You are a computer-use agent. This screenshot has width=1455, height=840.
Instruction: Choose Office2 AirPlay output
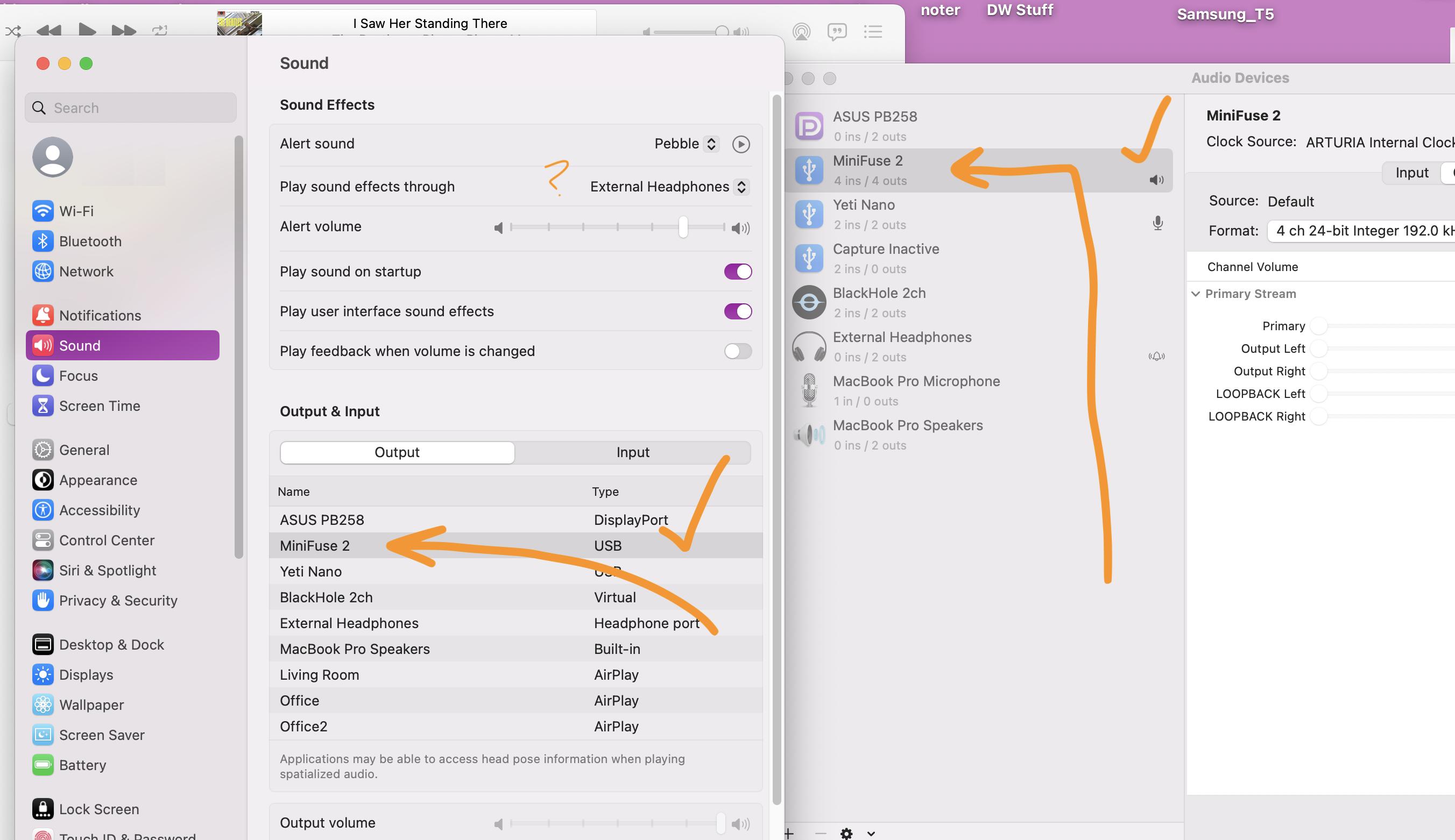pyautogui.click(x=515, y=726)
